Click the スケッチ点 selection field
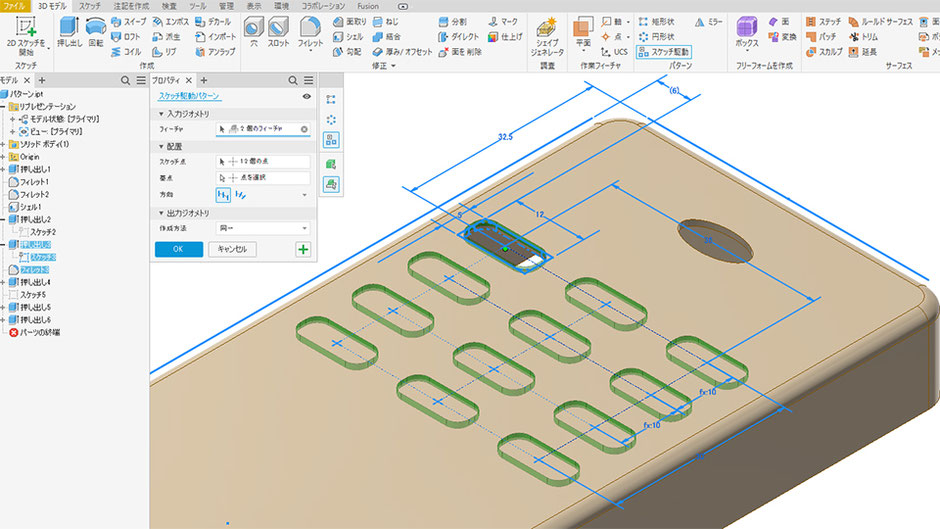940x529 pixels. (263, 162)
